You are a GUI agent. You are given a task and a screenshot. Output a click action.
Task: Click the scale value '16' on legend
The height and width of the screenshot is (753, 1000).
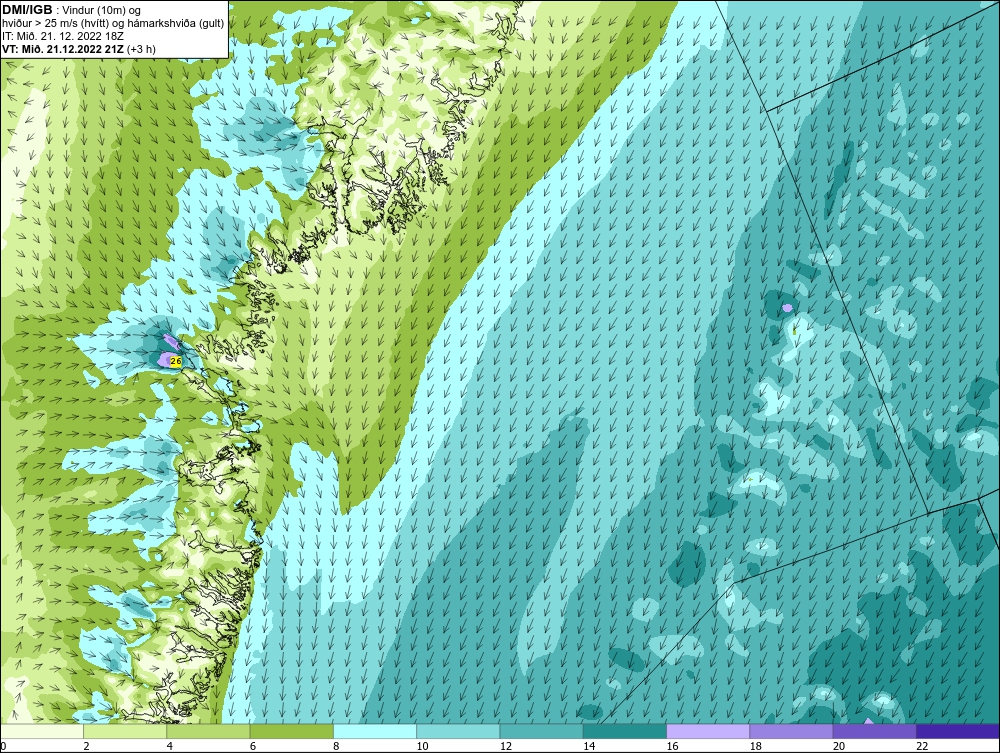(x=673, y=747)
